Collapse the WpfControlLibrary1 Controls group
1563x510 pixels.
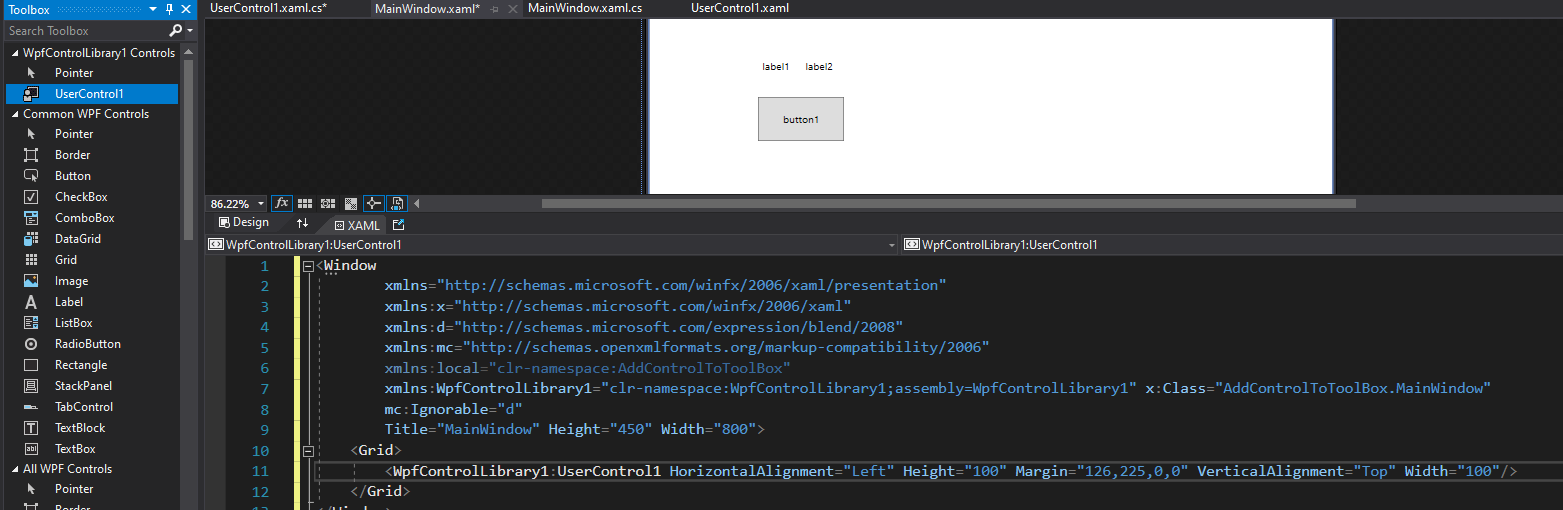click(x=15, y=53)
